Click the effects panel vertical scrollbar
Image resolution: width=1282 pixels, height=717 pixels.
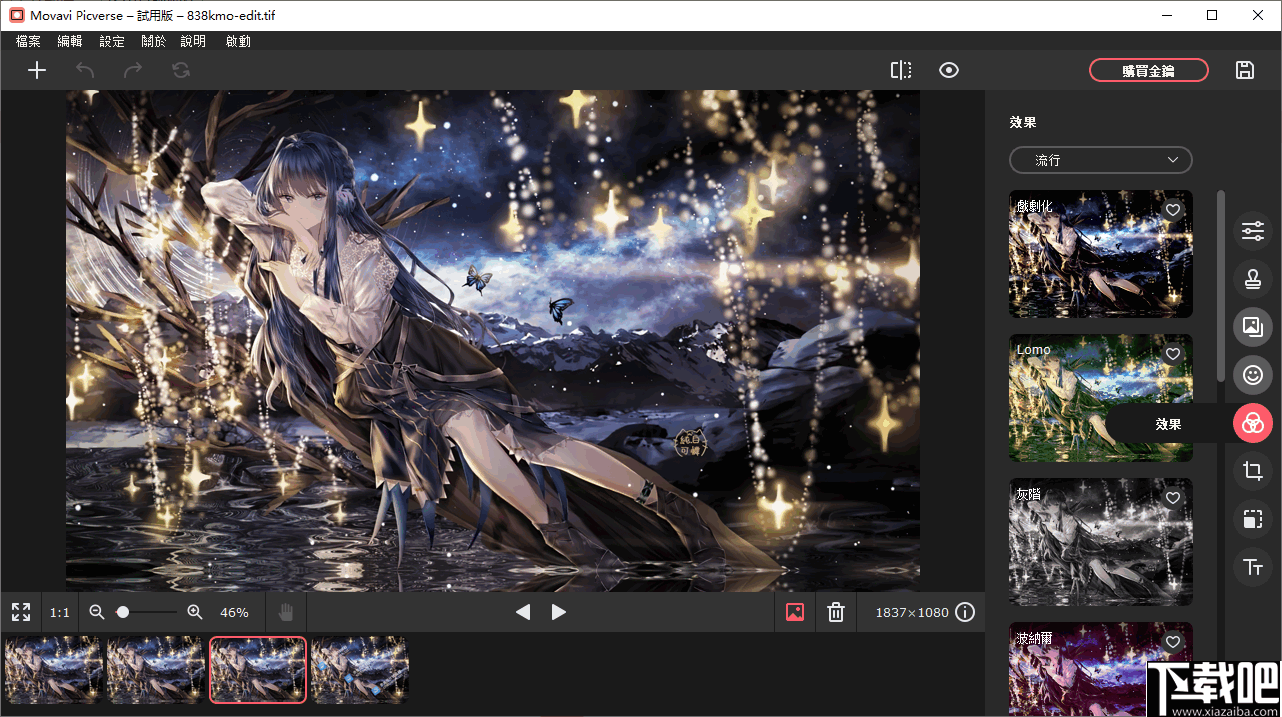pyautogui.click(x=1220, y=285)
